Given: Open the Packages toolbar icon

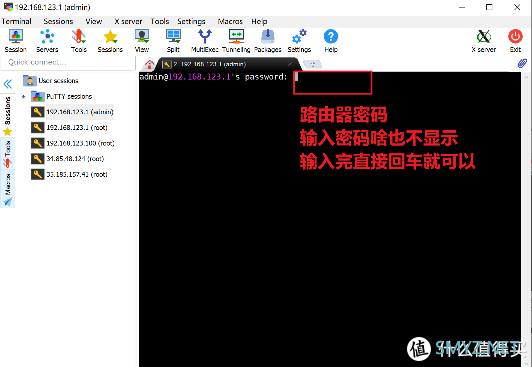Looking at the screenshot, I should [268, 41].
